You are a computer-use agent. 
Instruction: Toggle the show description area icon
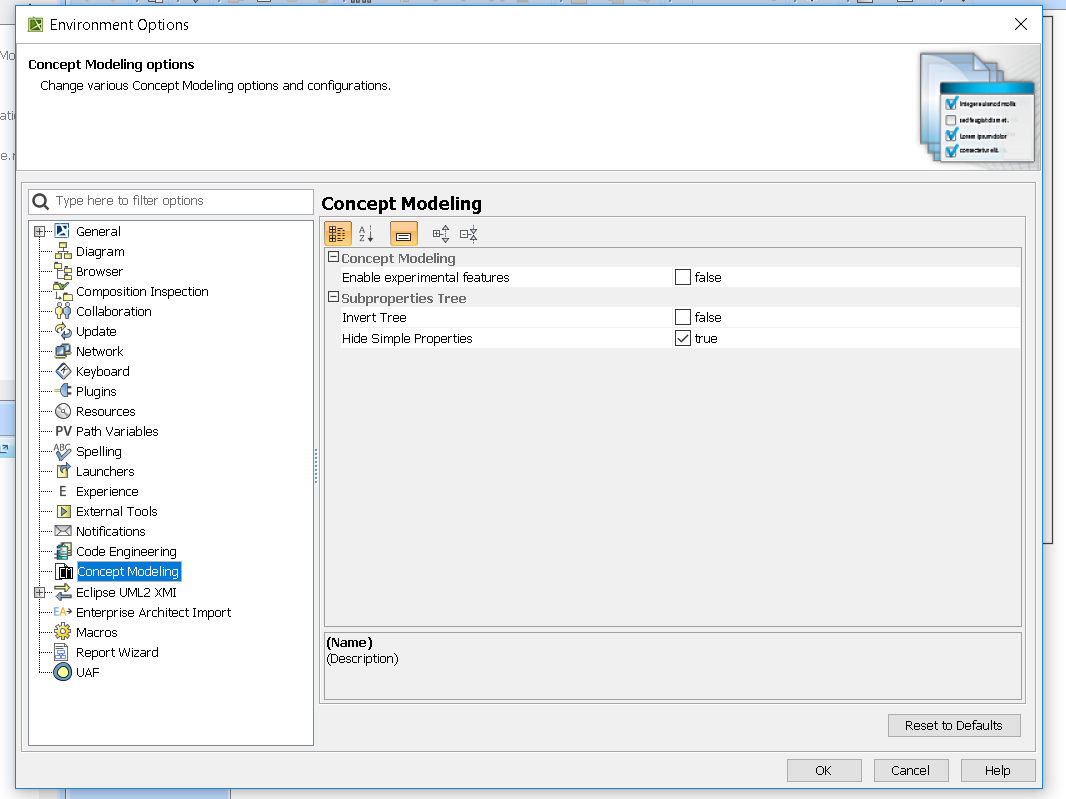point(403,234)
